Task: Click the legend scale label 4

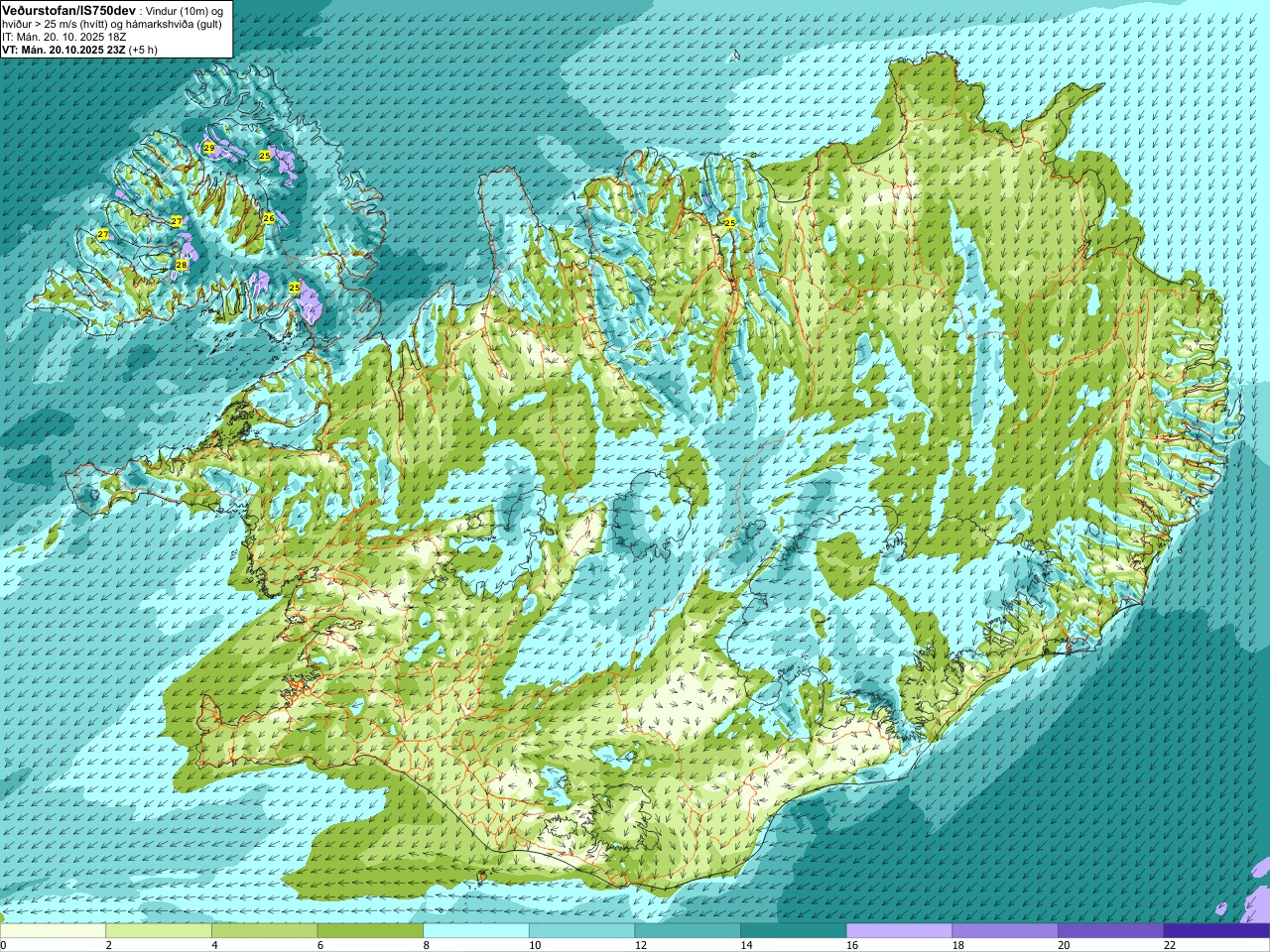Action: pos(214,945)
